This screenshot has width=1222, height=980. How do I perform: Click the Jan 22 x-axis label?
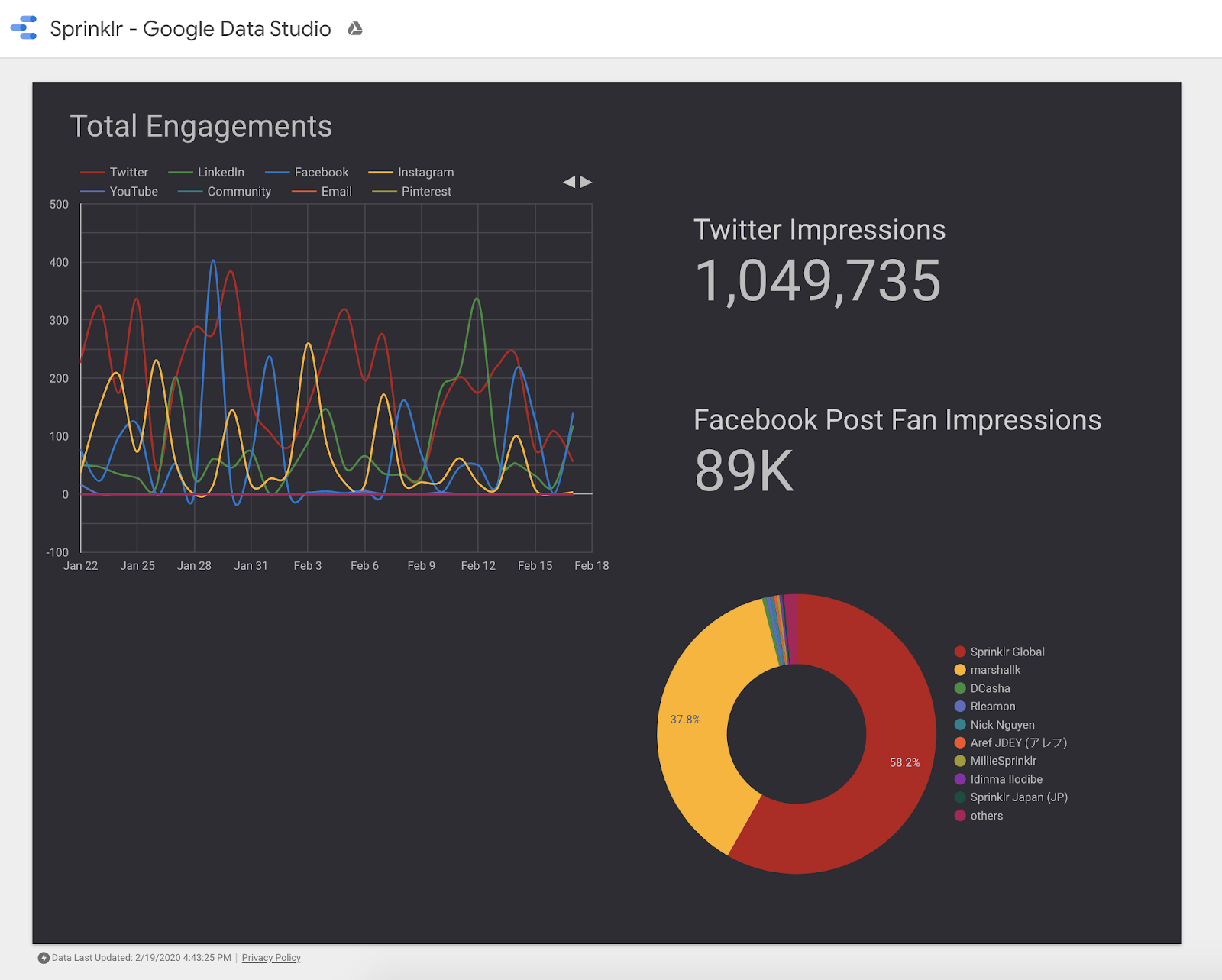[x=81, y=566]
